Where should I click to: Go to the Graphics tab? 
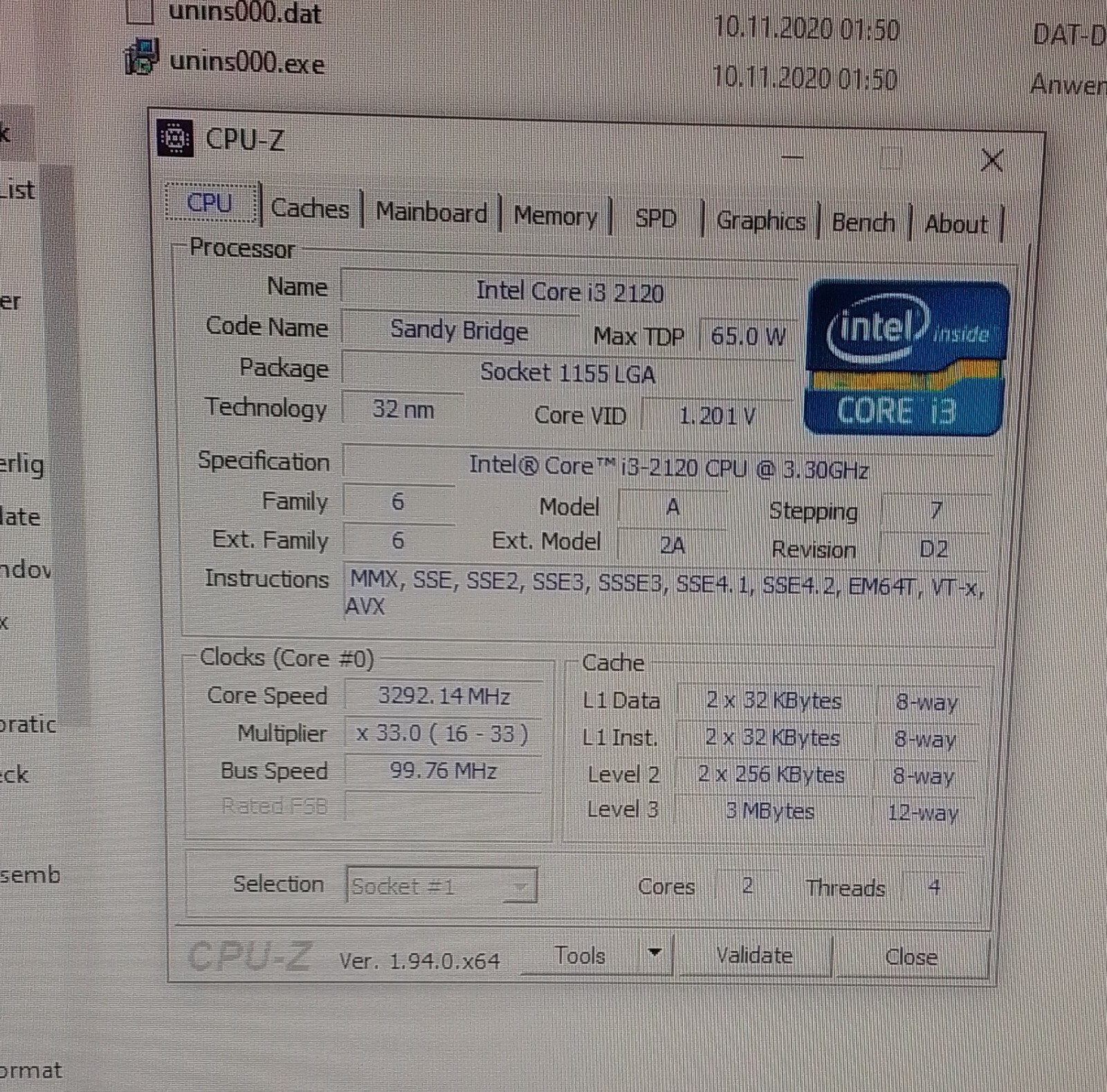(760, 221)
